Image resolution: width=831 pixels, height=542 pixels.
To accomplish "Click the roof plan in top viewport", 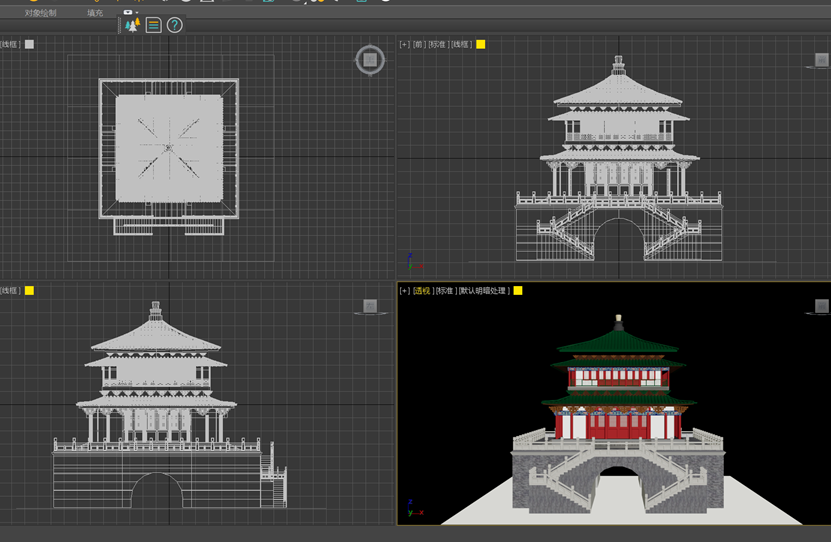I will click(169, 148).
